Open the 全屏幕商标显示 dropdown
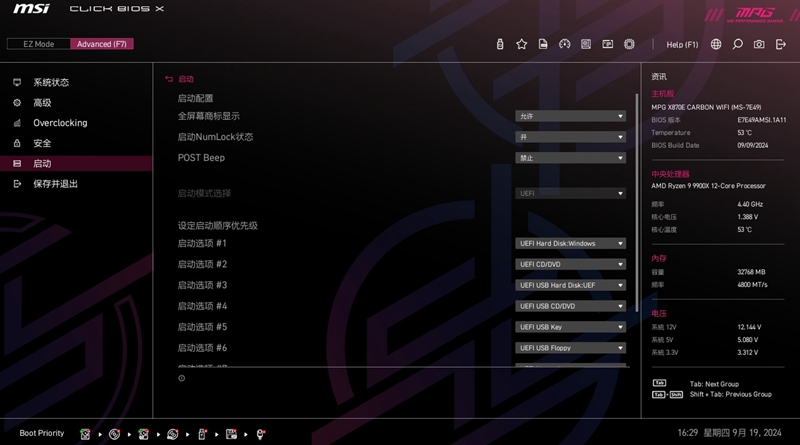Image resolution: width=800 pixels, height=445 pixels. click(571, 116)
